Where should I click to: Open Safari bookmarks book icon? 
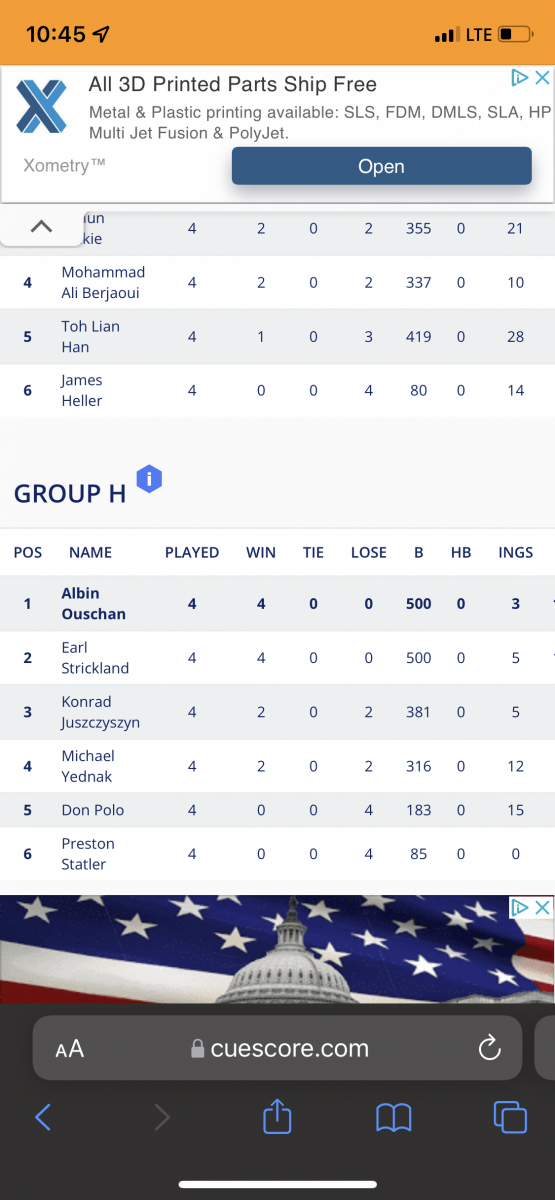coord(394,1117)
